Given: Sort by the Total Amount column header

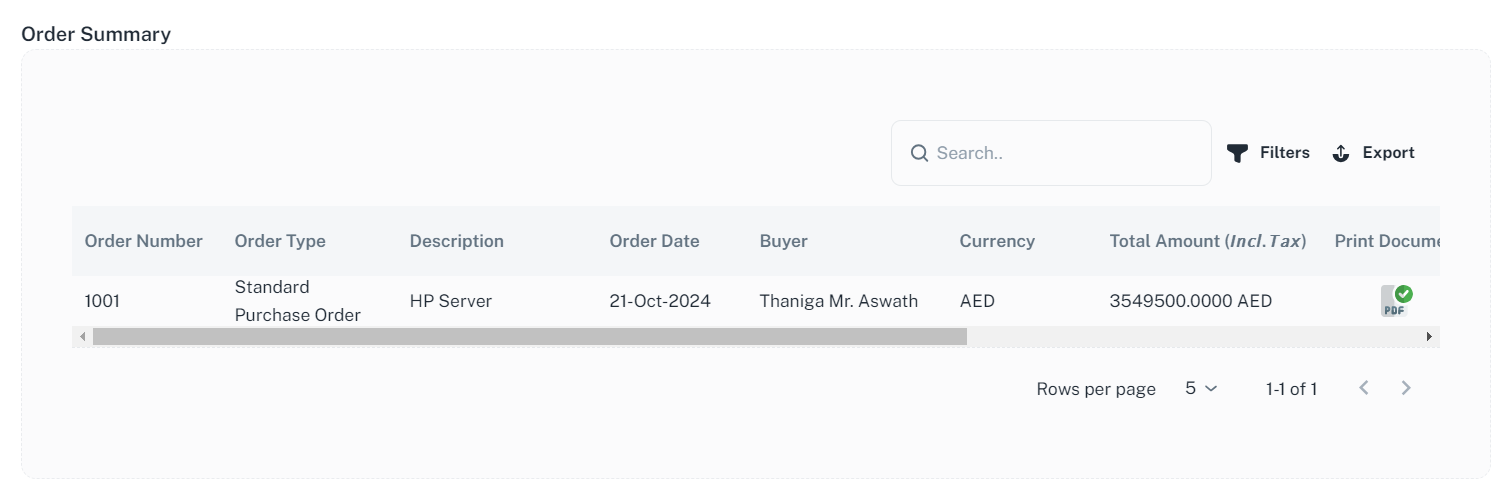Looking at the screenshot, I should click(1208, 241).
